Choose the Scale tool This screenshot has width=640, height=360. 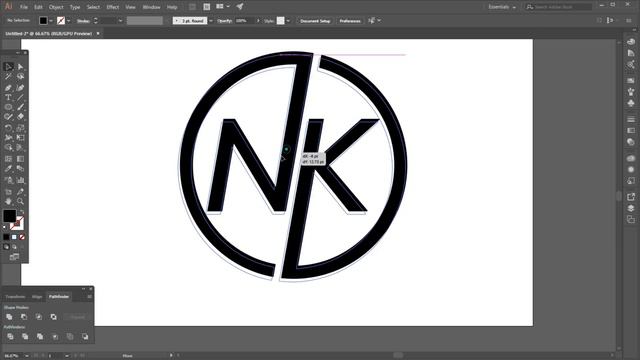coord(20,128)
